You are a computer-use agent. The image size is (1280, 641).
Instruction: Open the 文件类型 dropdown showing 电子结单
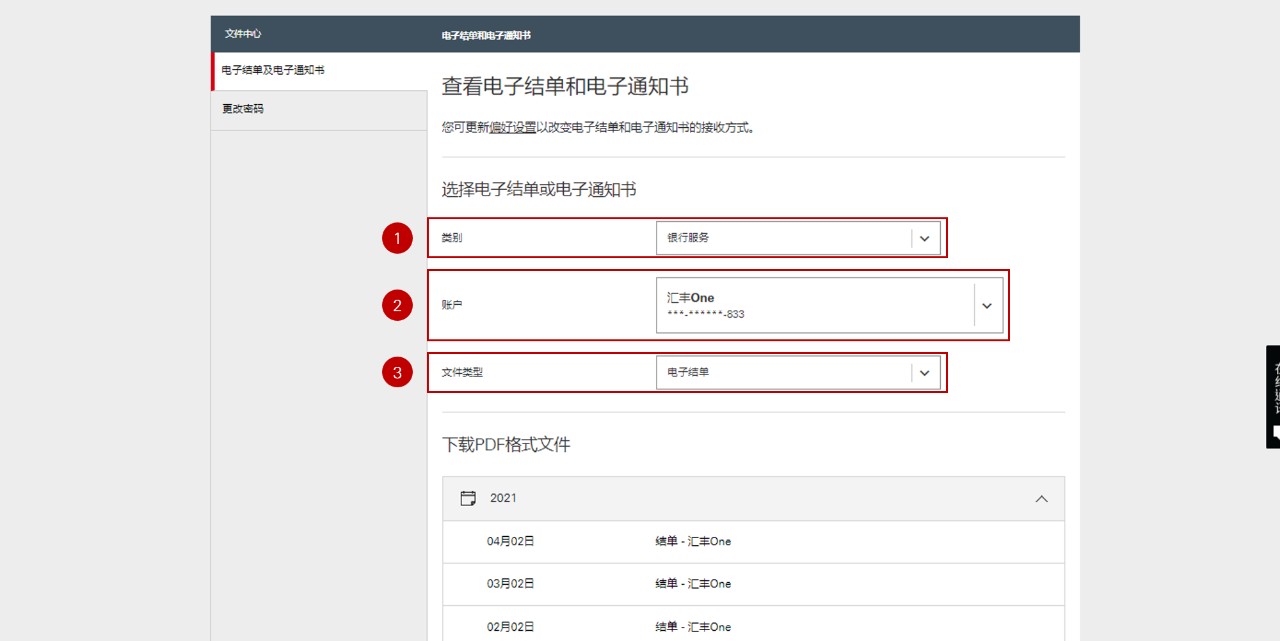pyautogui.click(x=798, y=372)
